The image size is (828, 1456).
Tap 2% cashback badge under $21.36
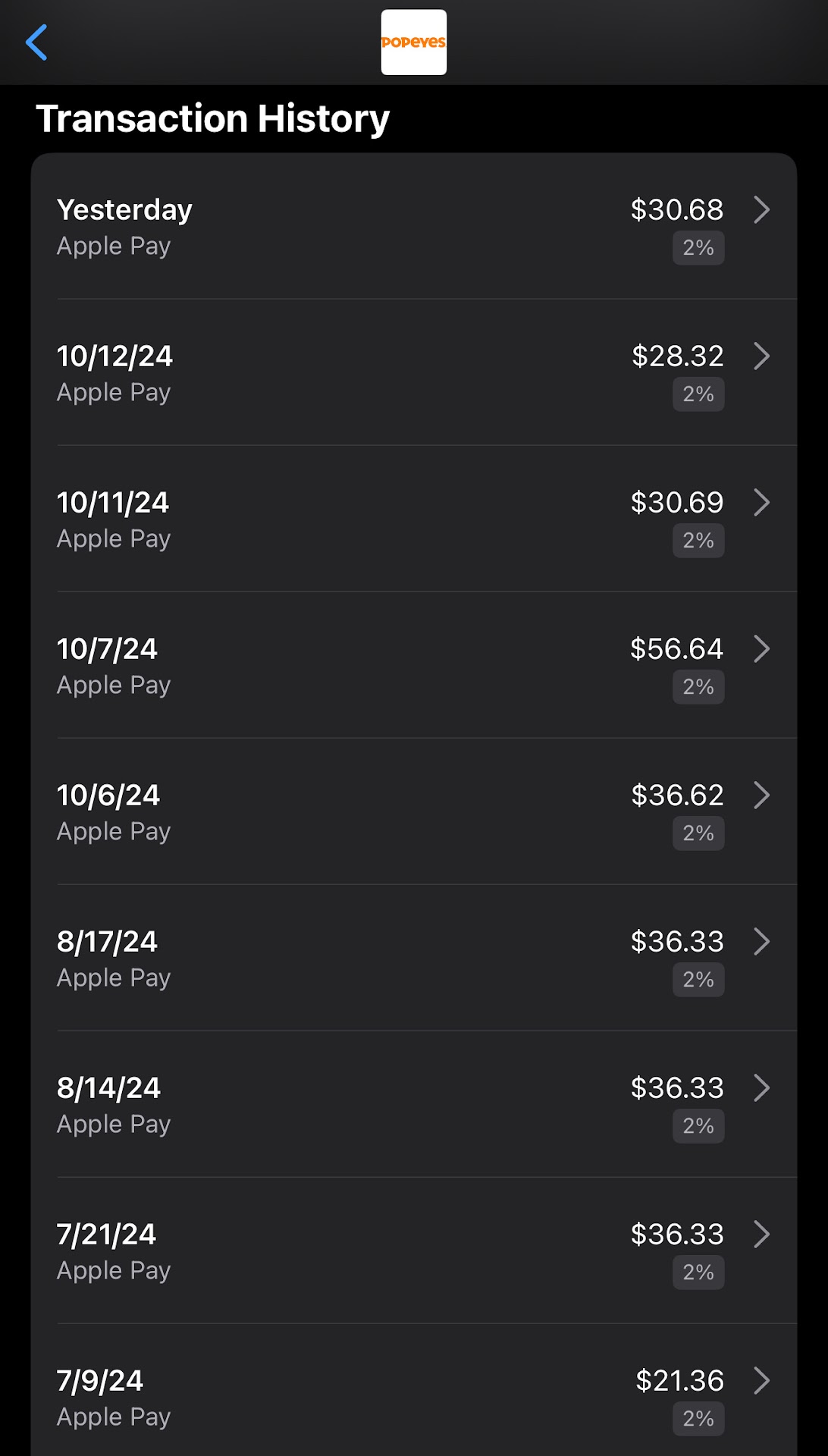click(698, 1419)
